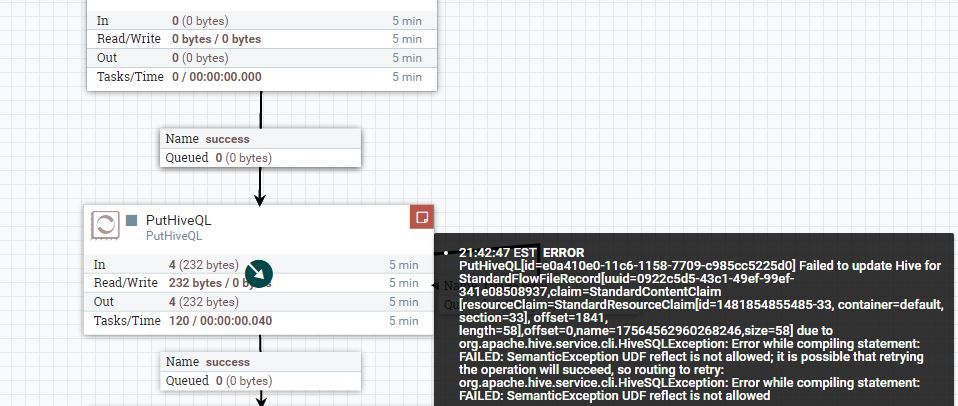Click PutHiveQL Tasks/Time value 120 / 00:00:00.040
958x406 pixels.
click(221, 321)
